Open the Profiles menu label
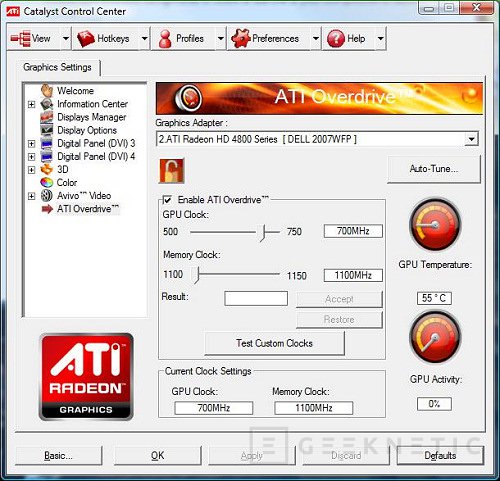Screen dimensions: 500x481 pyautogui.click(x=190, y=39)
